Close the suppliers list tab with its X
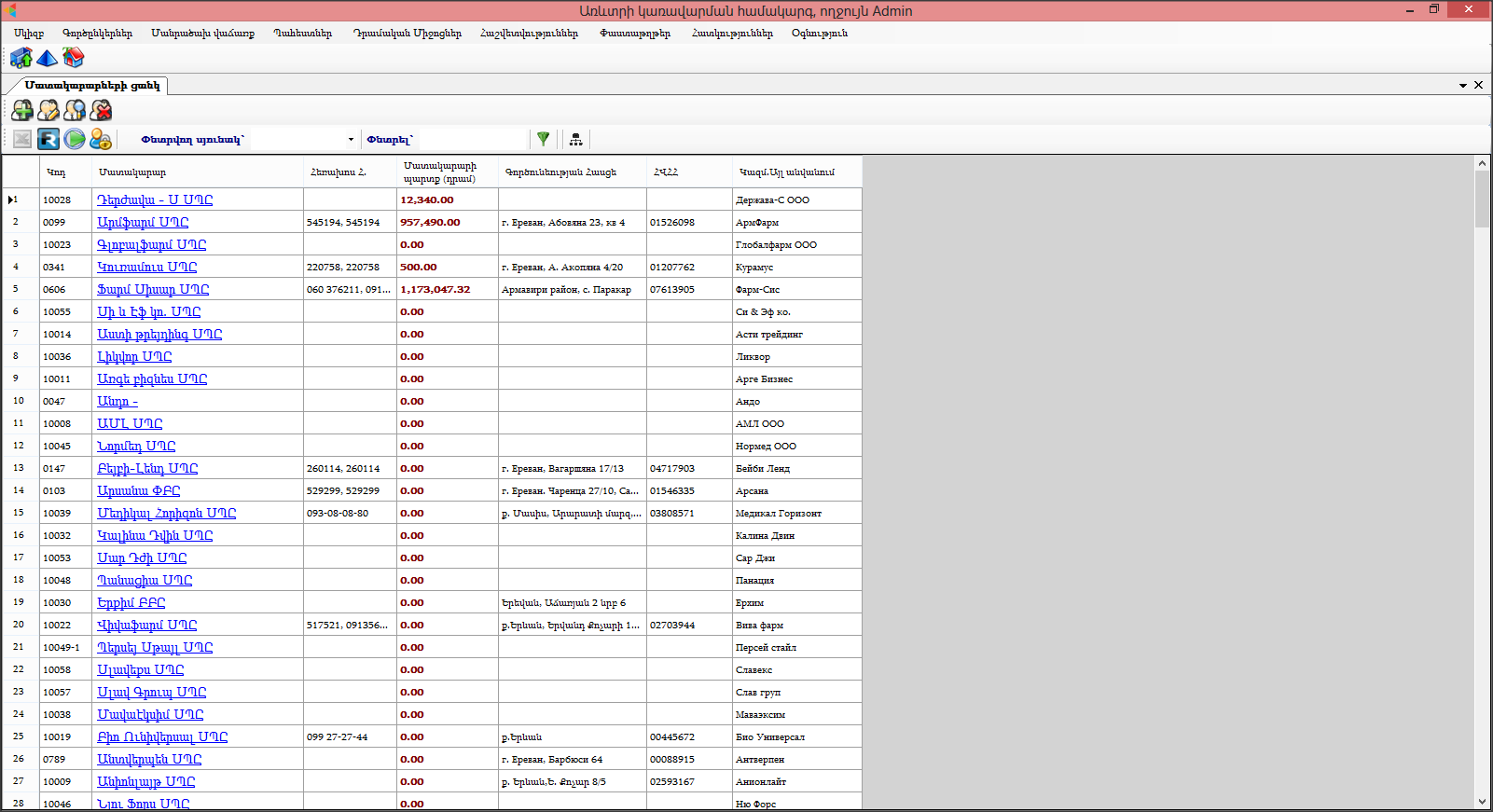The image size is (1493, 812). (1478, 85)
